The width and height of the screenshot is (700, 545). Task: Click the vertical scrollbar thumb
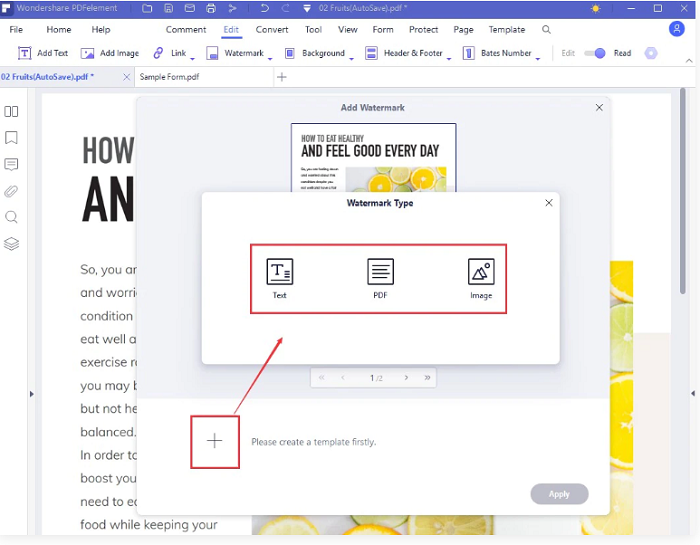pyautogui.click(x=683, y=191)
